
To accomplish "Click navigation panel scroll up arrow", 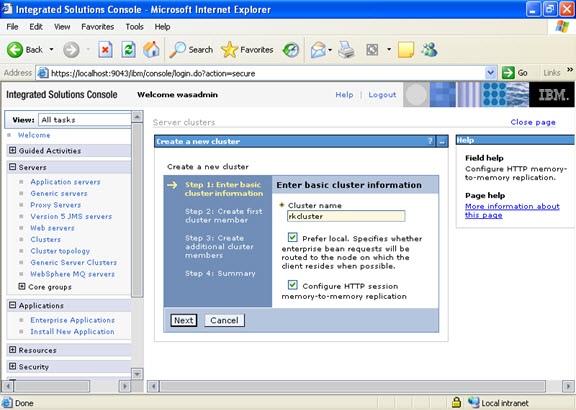I will coord(137,117).
